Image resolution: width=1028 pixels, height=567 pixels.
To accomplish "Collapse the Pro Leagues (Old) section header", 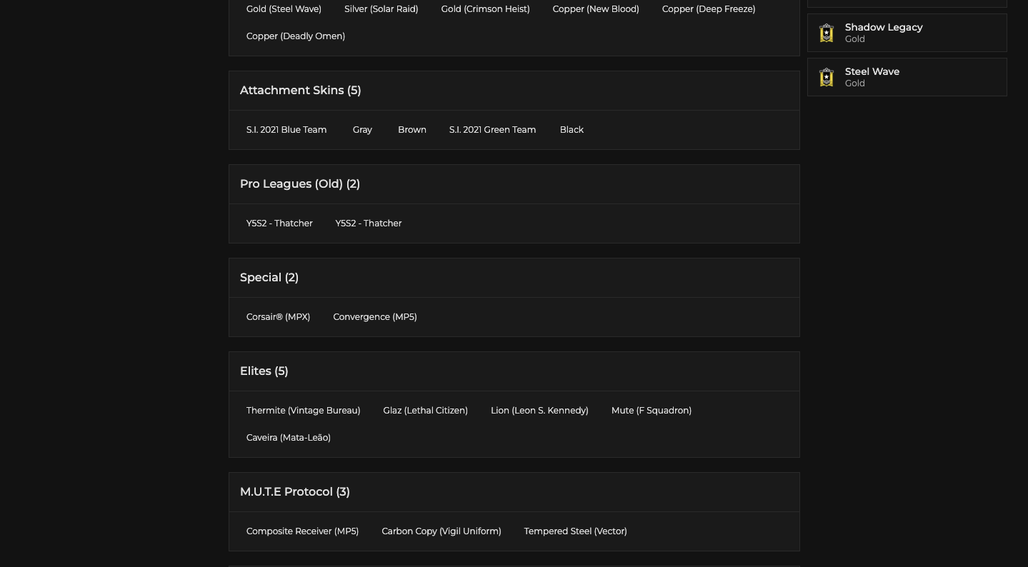I will 514,184.
